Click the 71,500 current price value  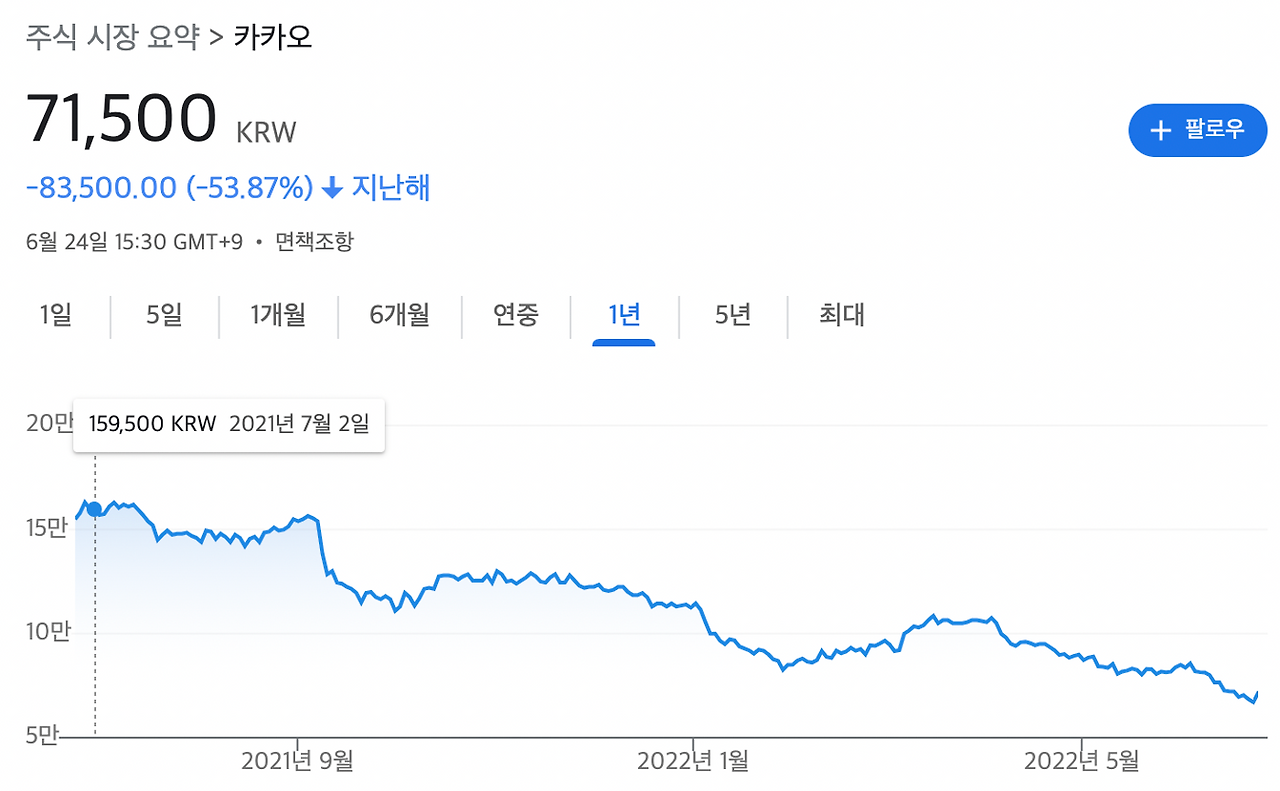121,120
